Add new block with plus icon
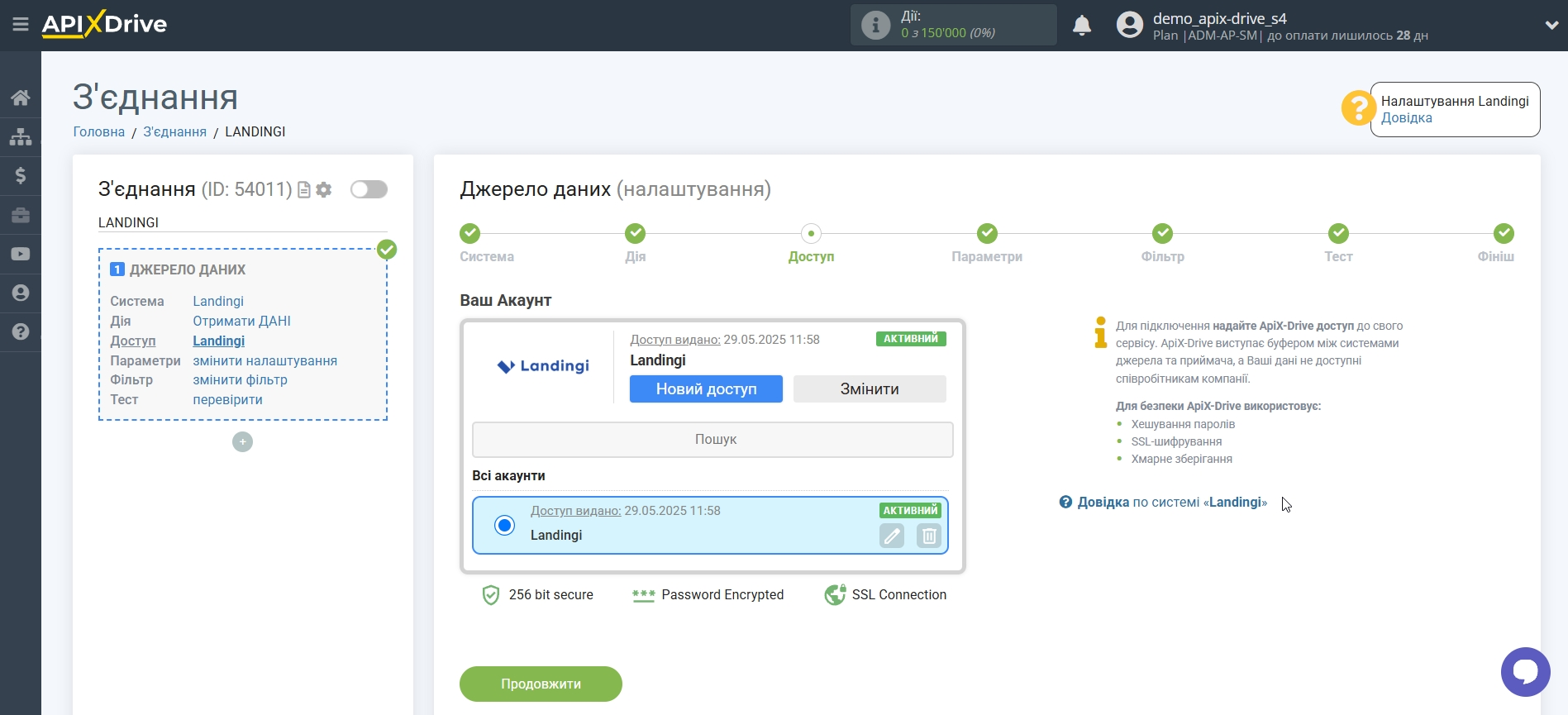 click(242, 442)
